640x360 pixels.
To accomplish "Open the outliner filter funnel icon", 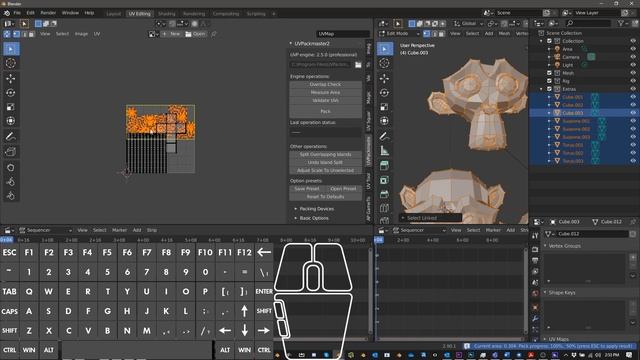I will click(622, 24).
